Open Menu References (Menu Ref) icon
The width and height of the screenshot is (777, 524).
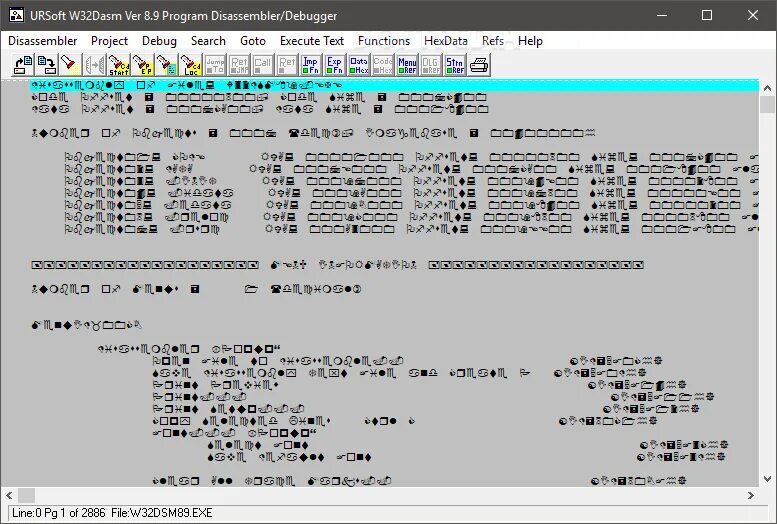(x=407, y=65)
